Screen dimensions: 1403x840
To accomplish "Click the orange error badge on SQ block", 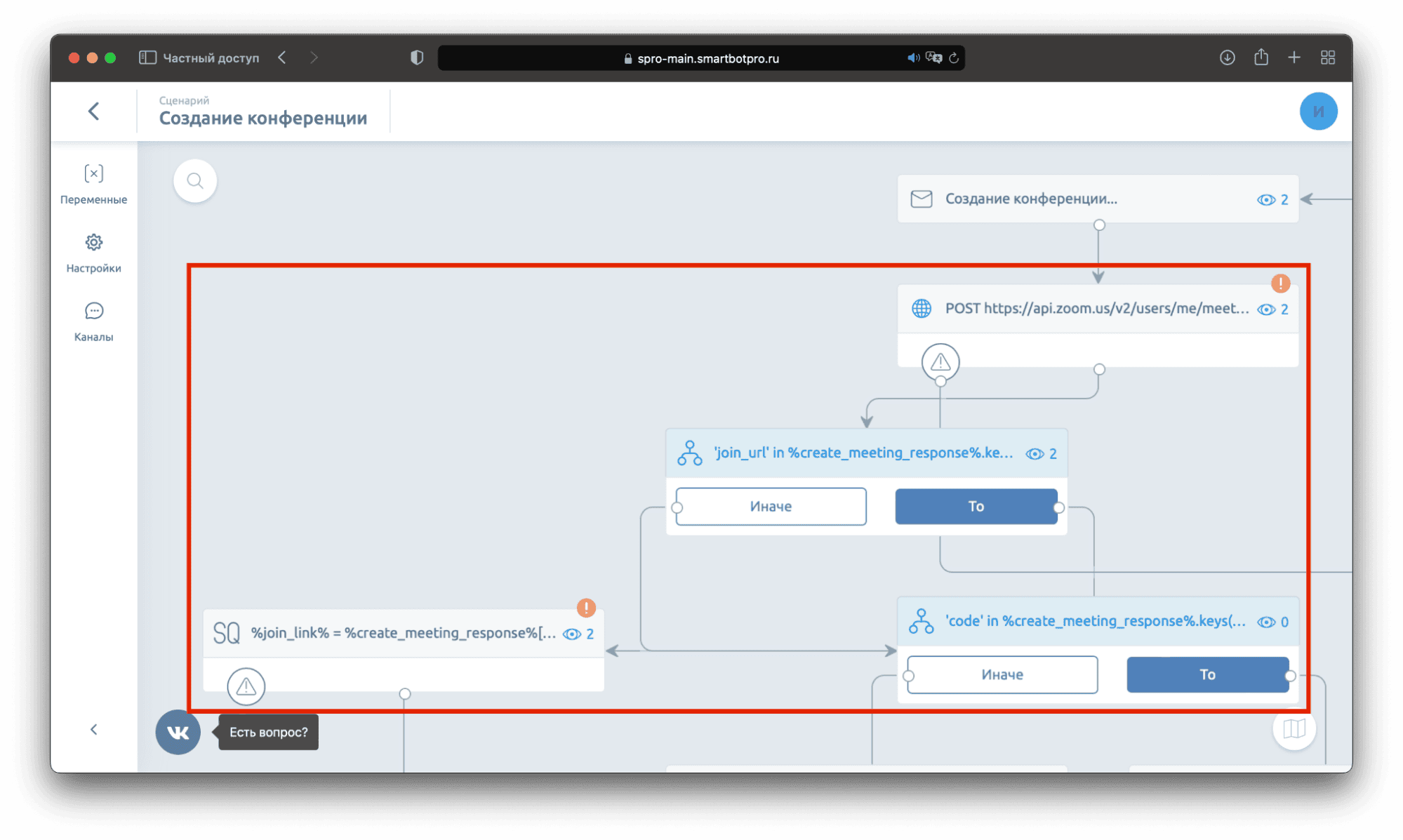I will 586,608.
